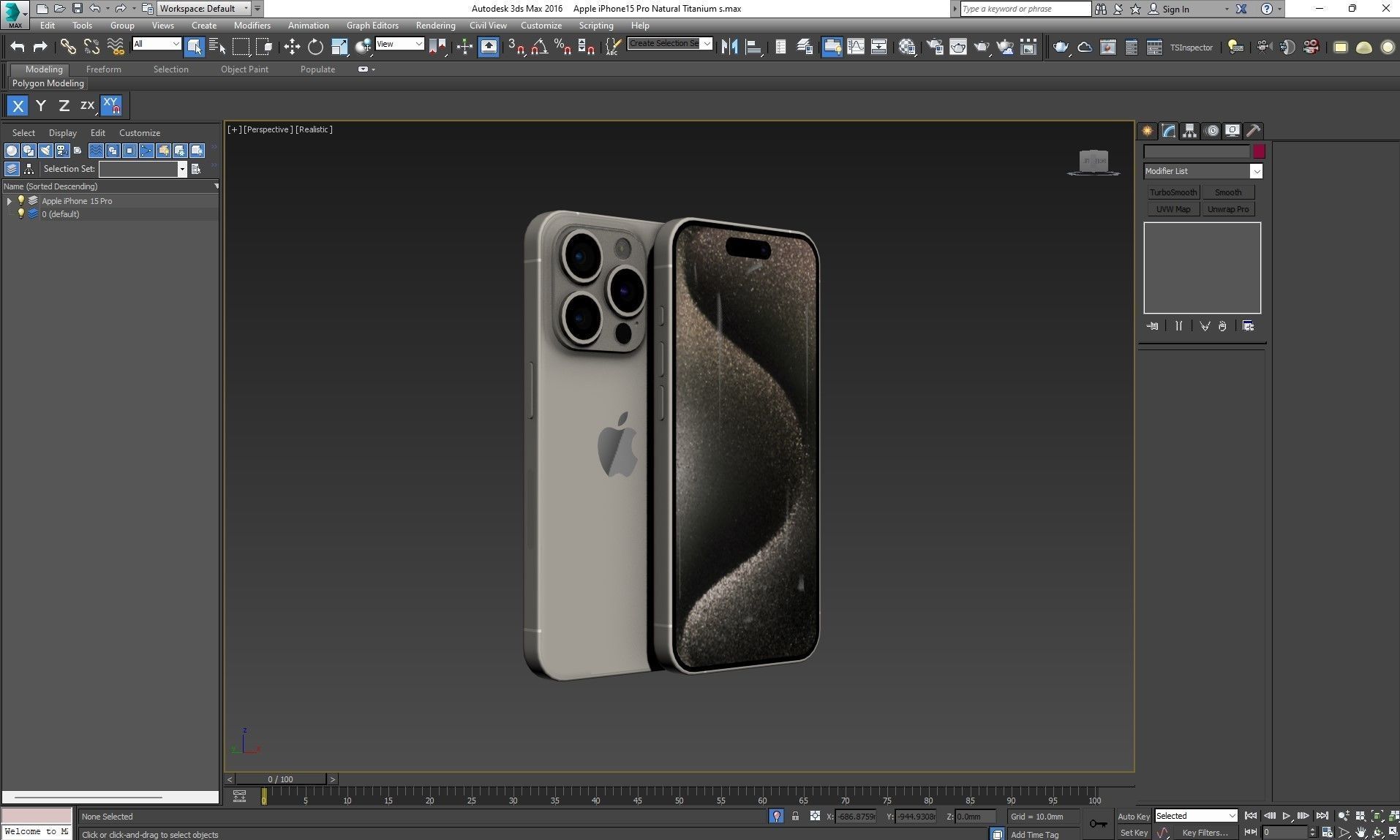The height and width of the screenshot is (840, 1400).
Task: Open the Curve Editor from the toolbar
Action: (x=855, y=47)
